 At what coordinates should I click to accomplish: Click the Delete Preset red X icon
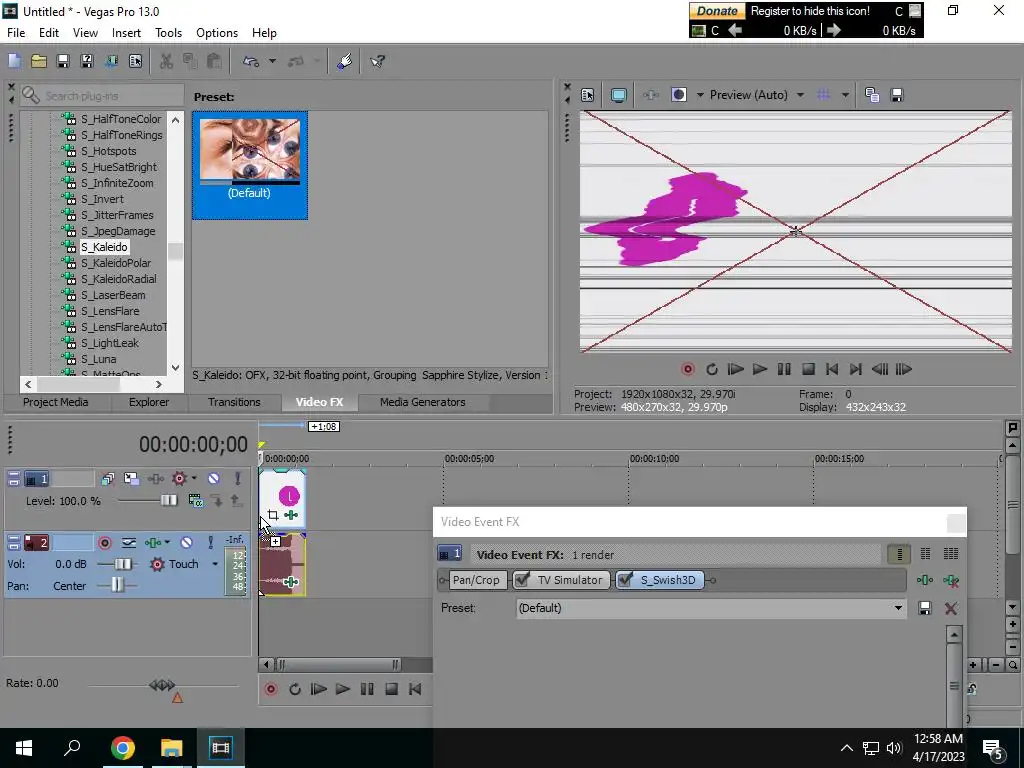coord(951,609)
